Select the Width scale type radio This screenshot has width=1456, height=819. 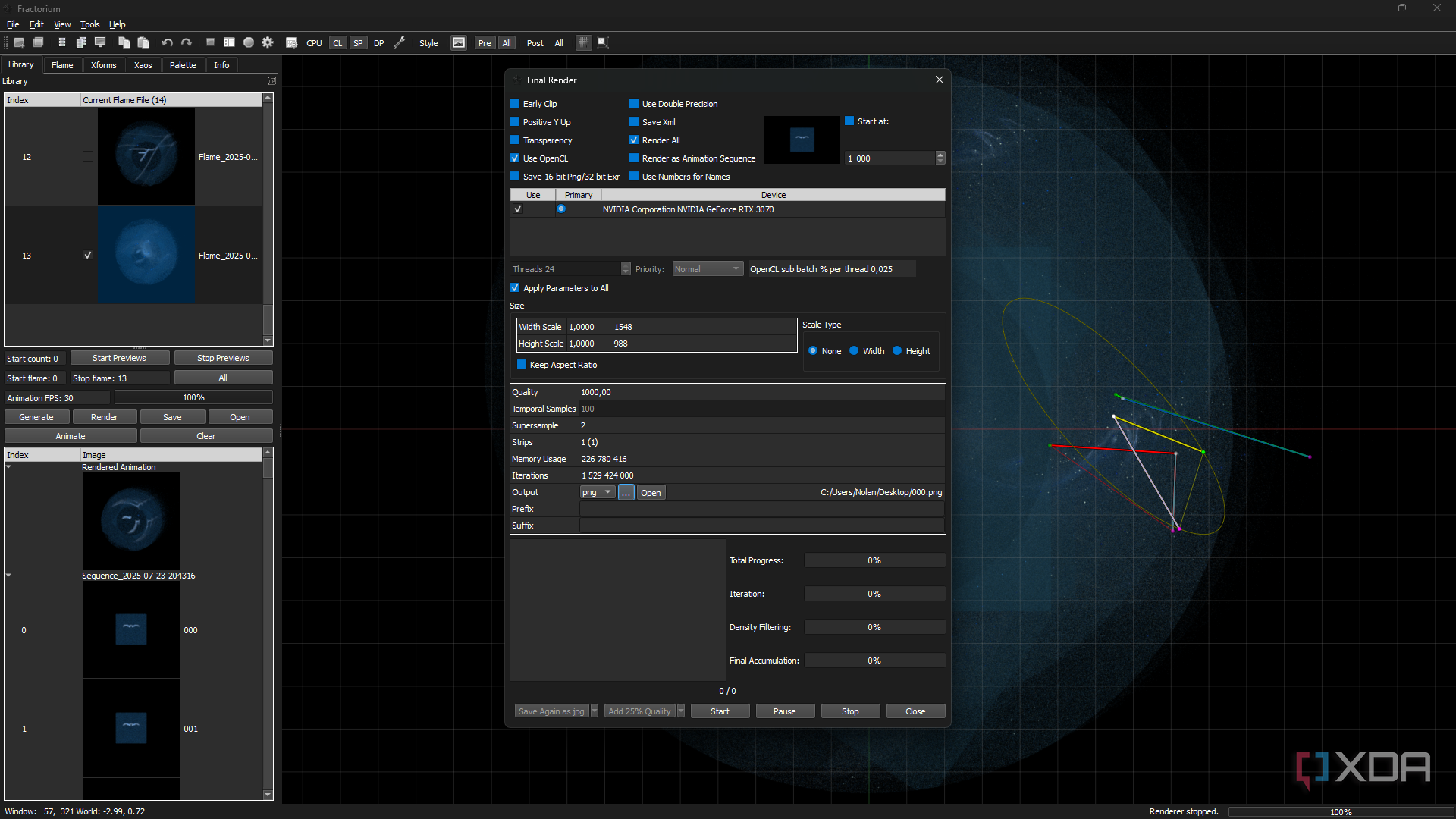pos(854,351)
